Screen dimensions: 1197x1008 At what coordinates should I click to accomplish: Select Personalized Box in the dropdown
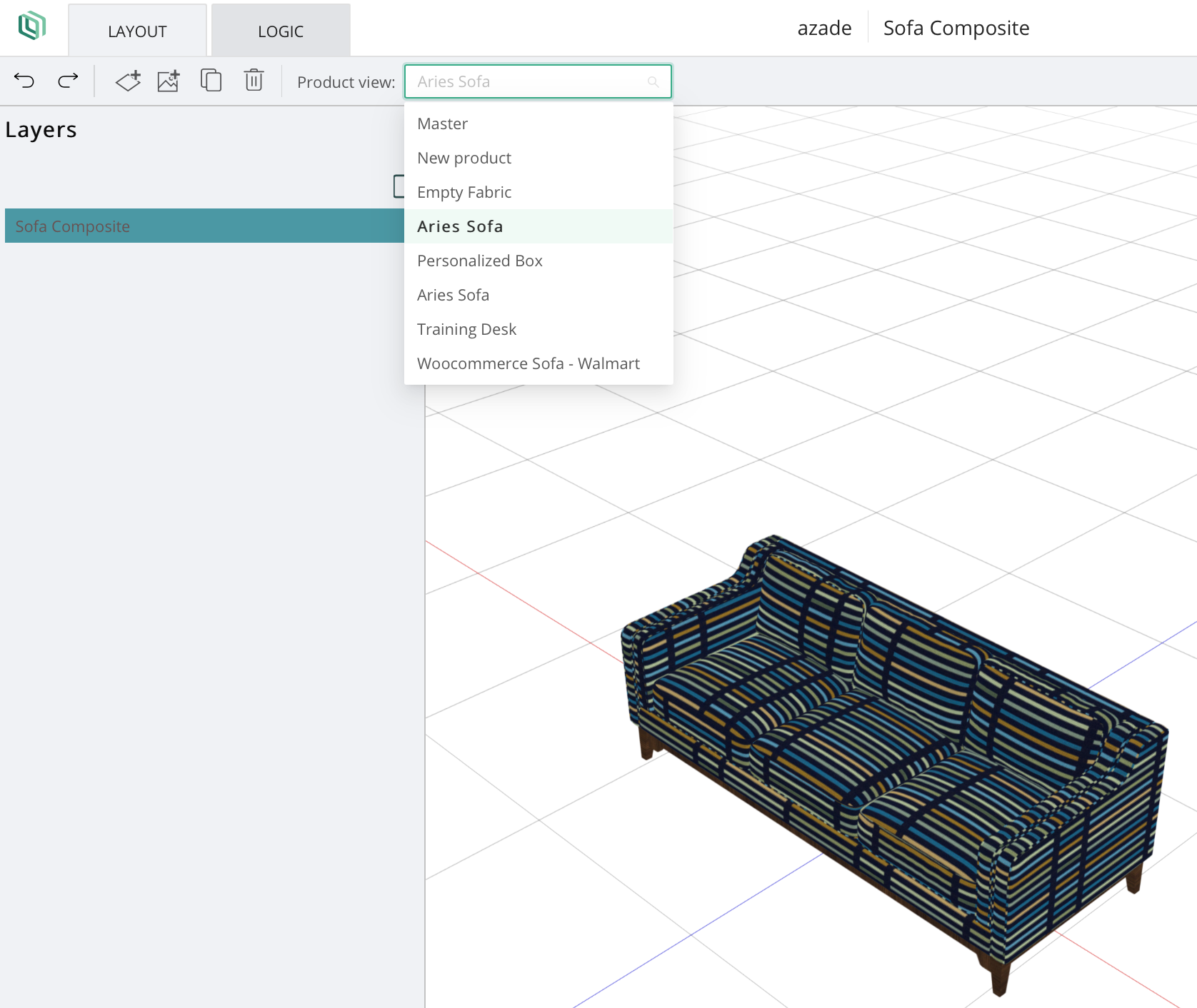[x=480, y=261]
